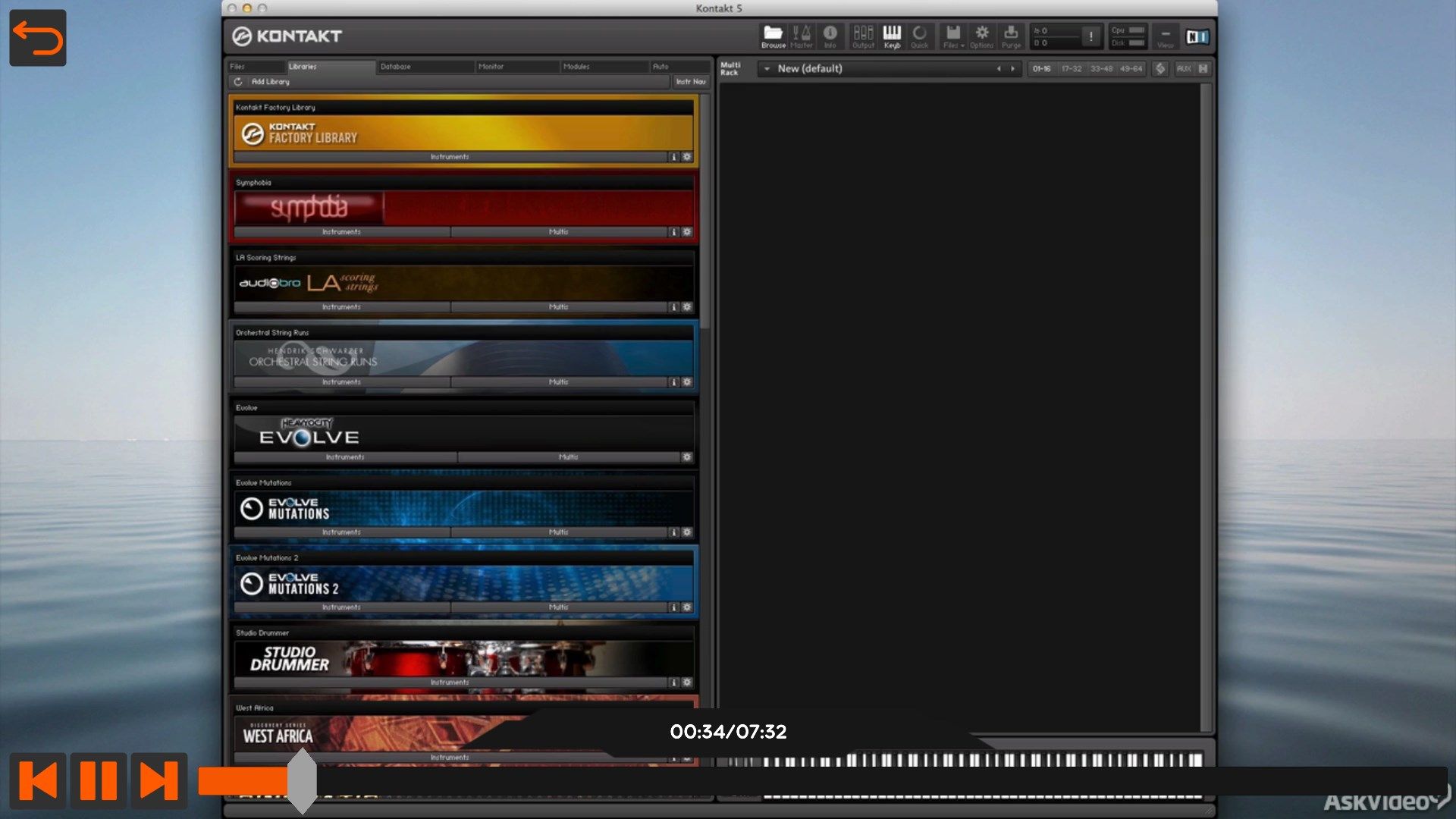Pause the video playback
This screenshot has height=819, width=1456.
99,780
